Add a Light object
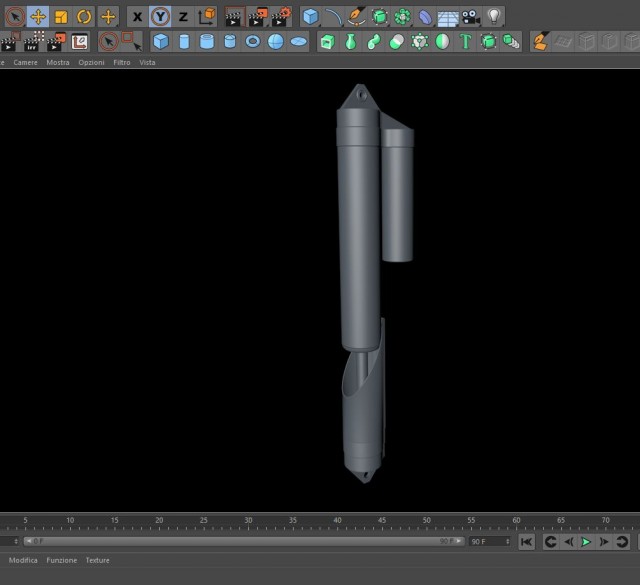640x585 pixels. coord(494,17)
